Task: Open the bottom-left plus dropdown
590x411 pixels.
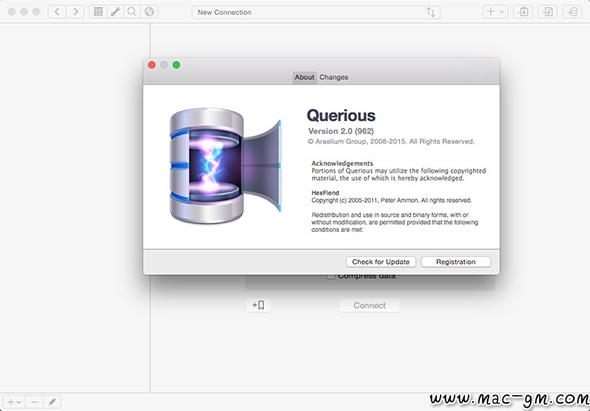Action: pos(14,402)
